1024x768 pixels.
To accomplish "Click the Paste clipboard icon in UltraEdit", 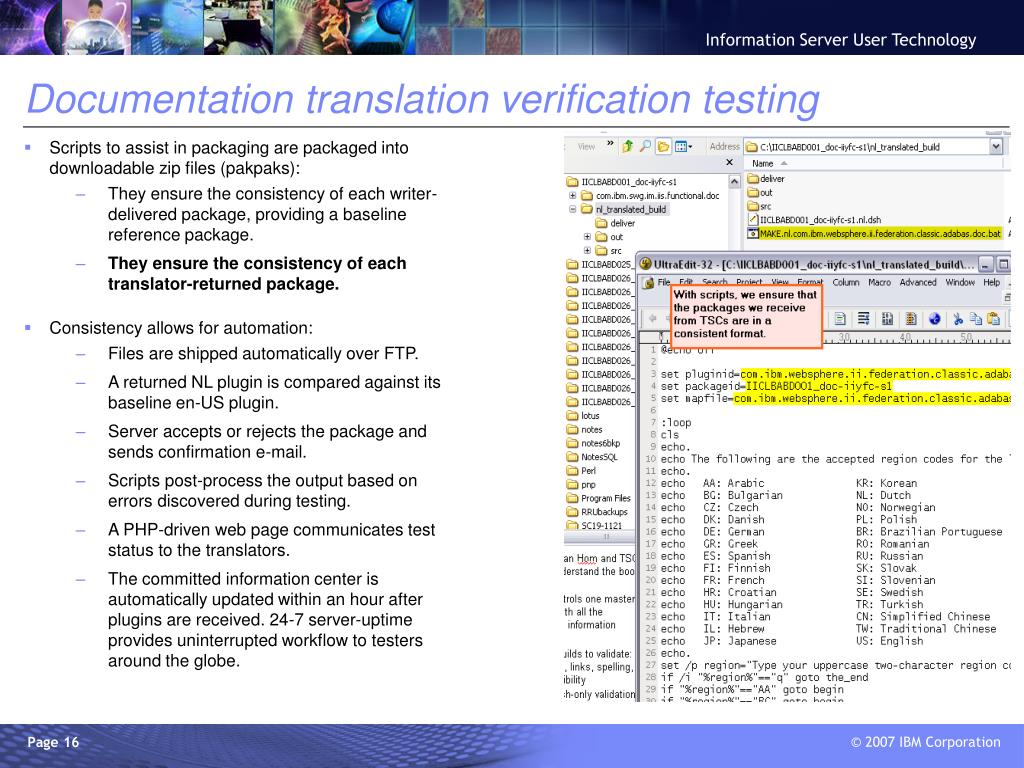I will tap(993, 319).
